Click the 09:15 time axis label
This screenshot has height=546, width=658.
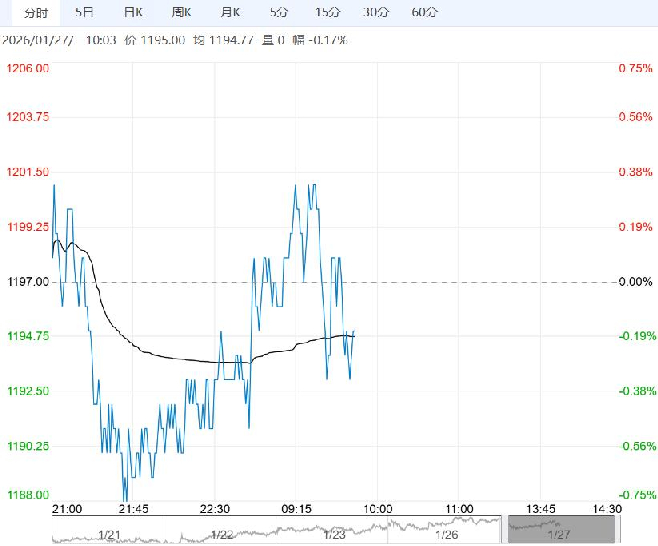(298, 508)
